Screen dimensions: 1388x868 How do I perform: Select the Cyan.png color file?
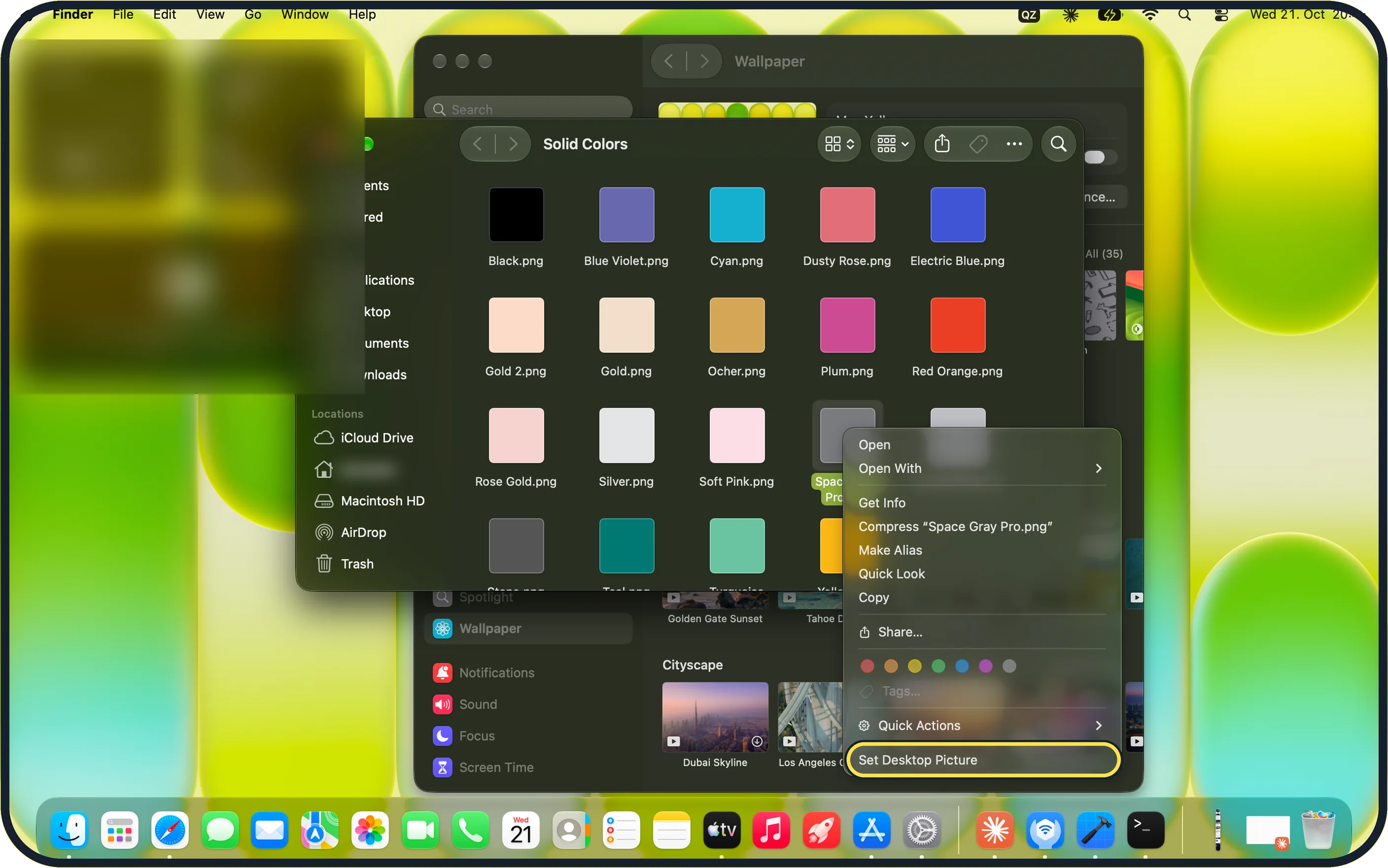tap(737, 215)
